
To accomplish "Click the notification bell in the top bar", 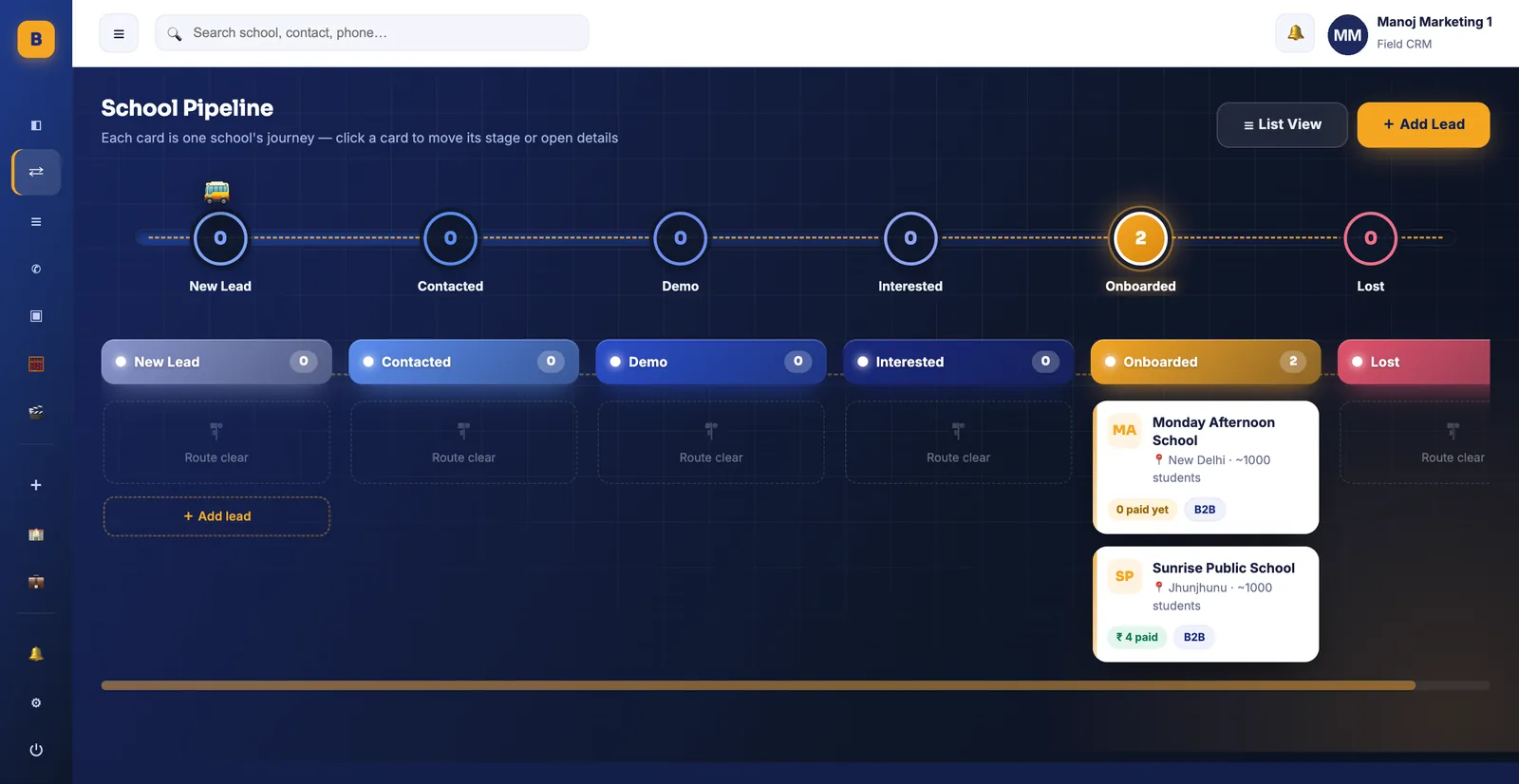I will [1295, 33].
